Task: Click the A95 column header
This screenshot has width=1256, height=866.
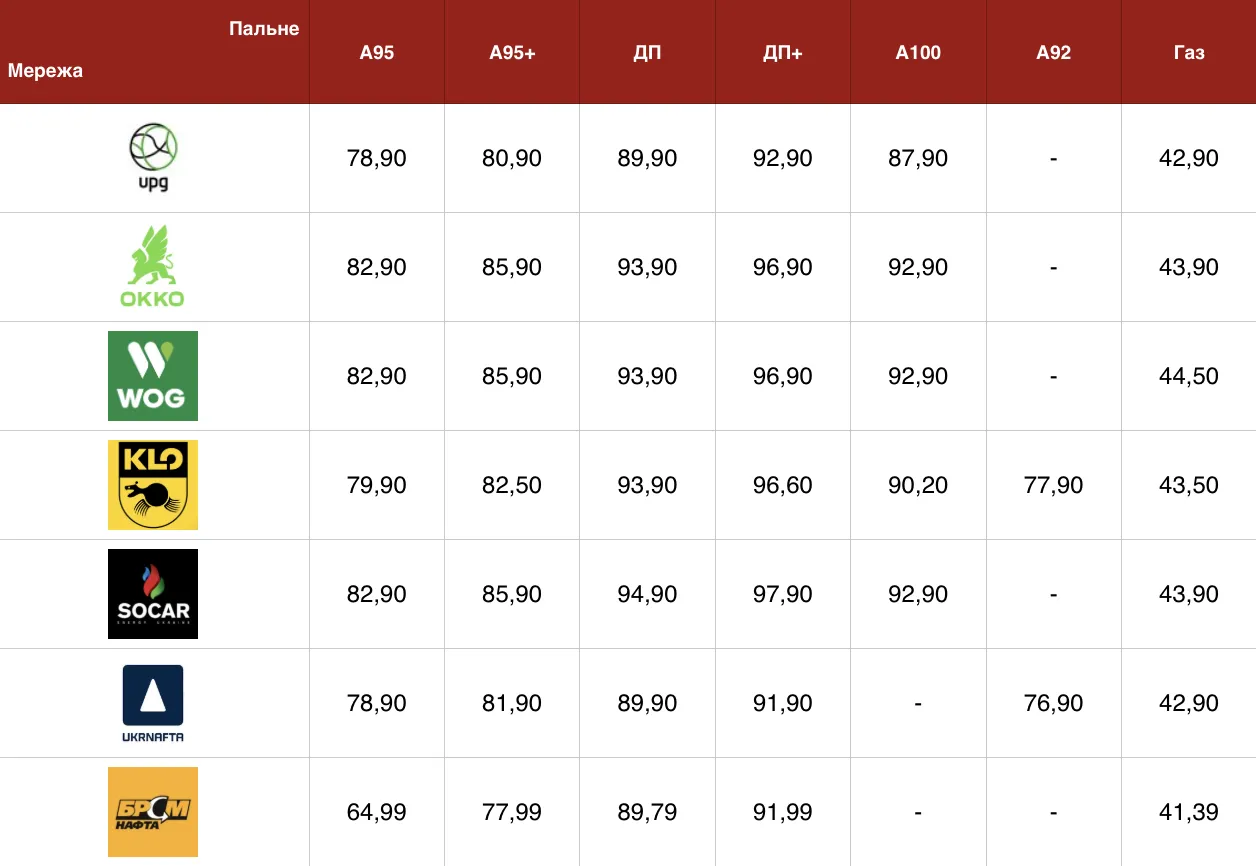Action: [x=377, y=53]
